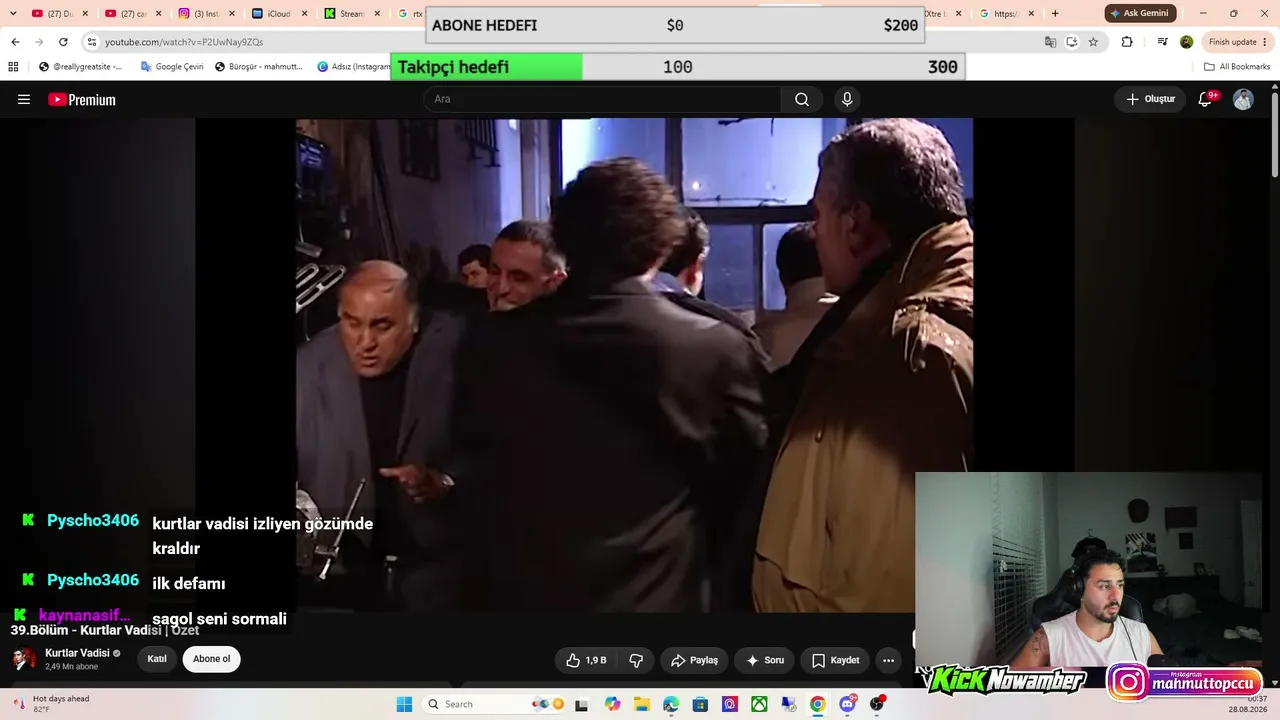Switch to the "(27) Du" YouTube tab
Image resolution: width=1280 pixels, height=720 pixels.
[59, 14]
